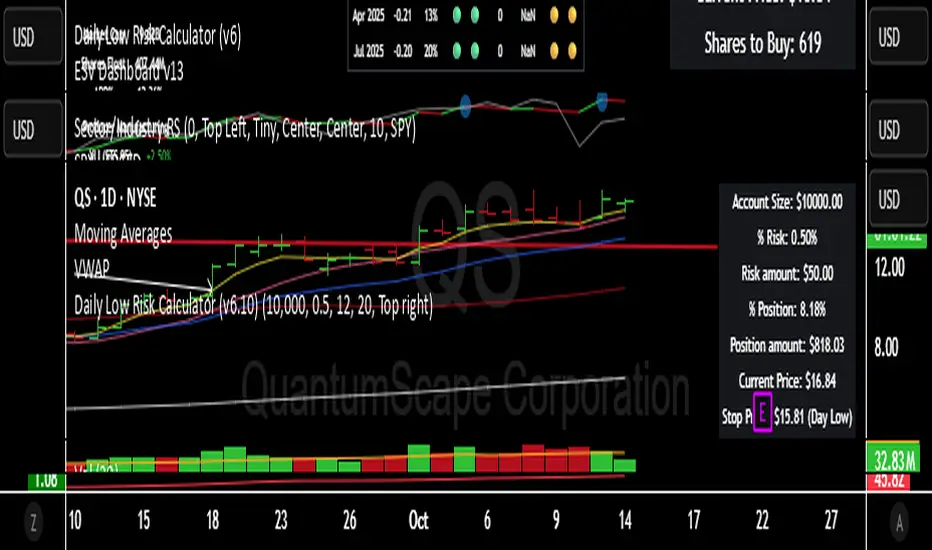Click date 22 on the time axis
The height and width of the screenshot is (550, 932).
click(x=762, y=521)
